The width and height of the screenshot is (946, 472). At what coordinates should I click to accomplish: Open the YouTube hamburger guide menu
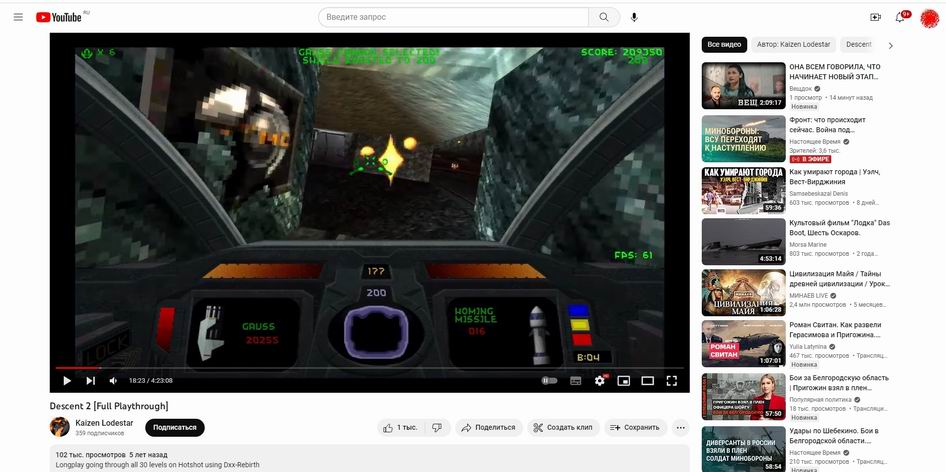18,17
